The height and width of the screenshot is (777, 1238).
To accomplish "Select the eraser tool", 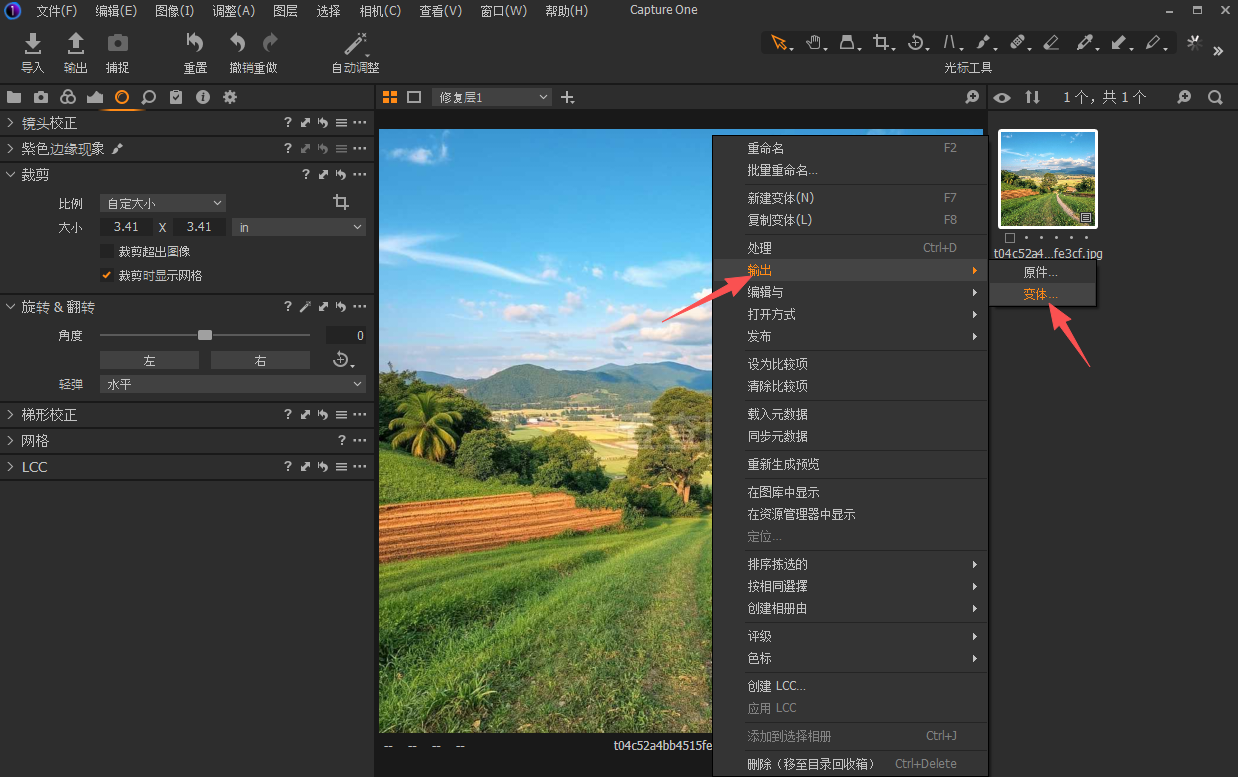I will [1051, 43].
